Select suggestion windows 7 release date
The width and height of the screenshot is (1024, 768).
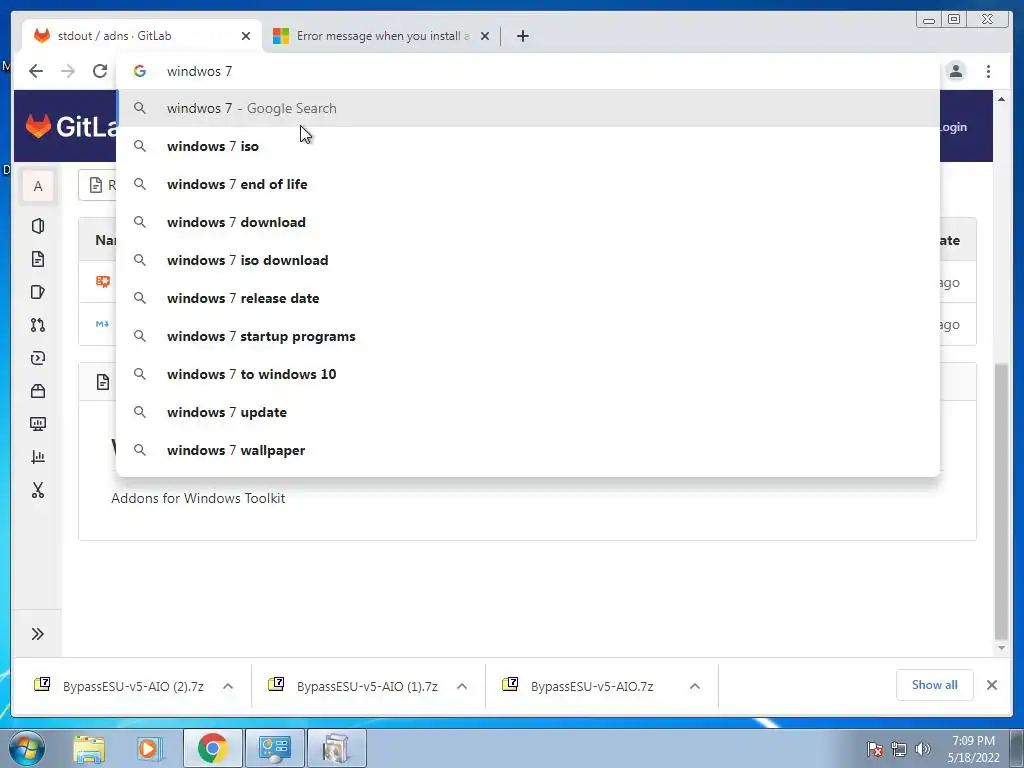point(528,298)
